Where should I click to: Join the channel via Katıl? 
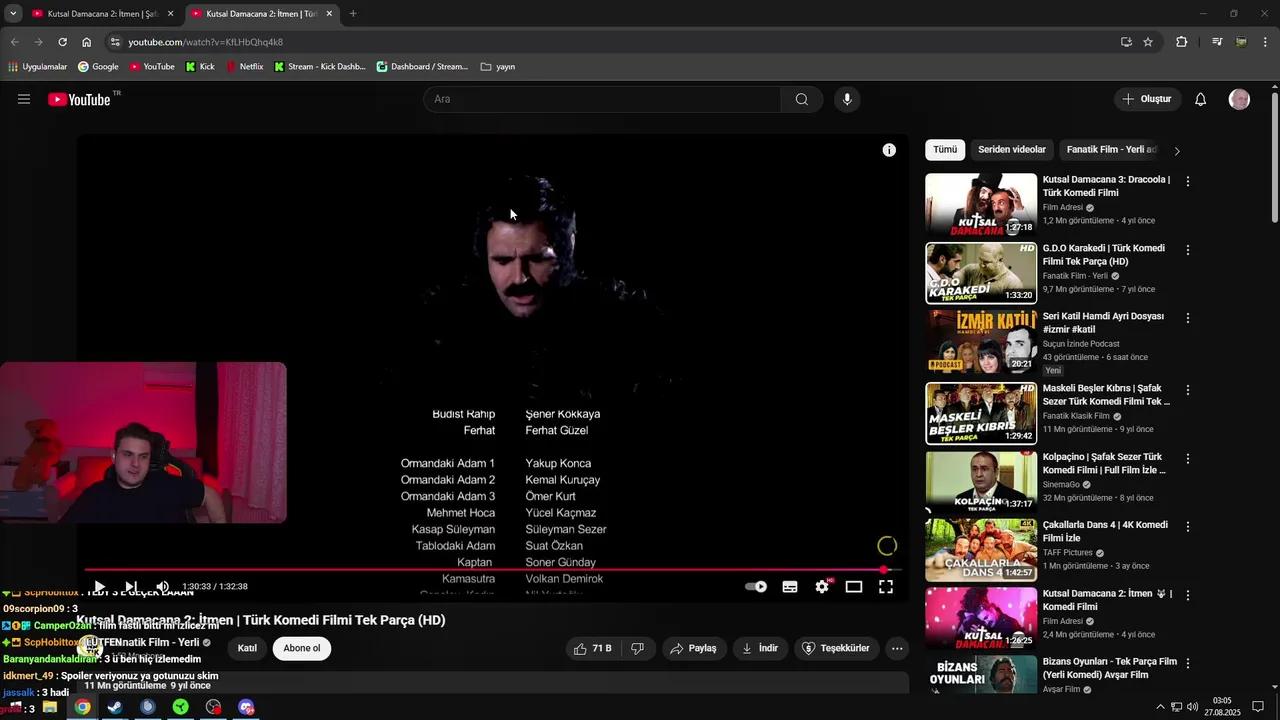[247, 648]
